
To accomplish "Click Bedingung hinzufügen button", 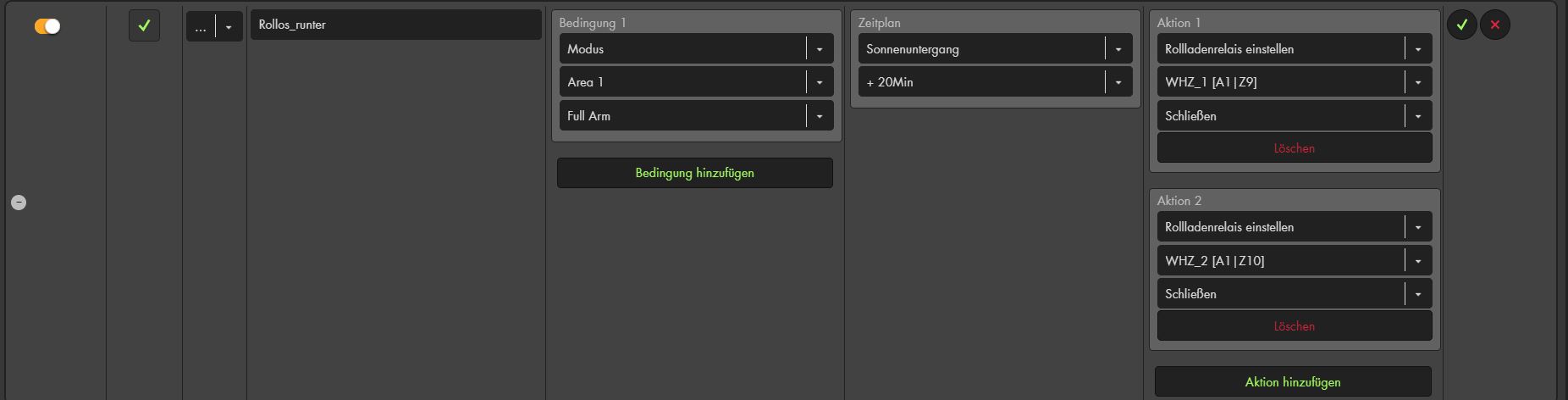I will (694, 173).
